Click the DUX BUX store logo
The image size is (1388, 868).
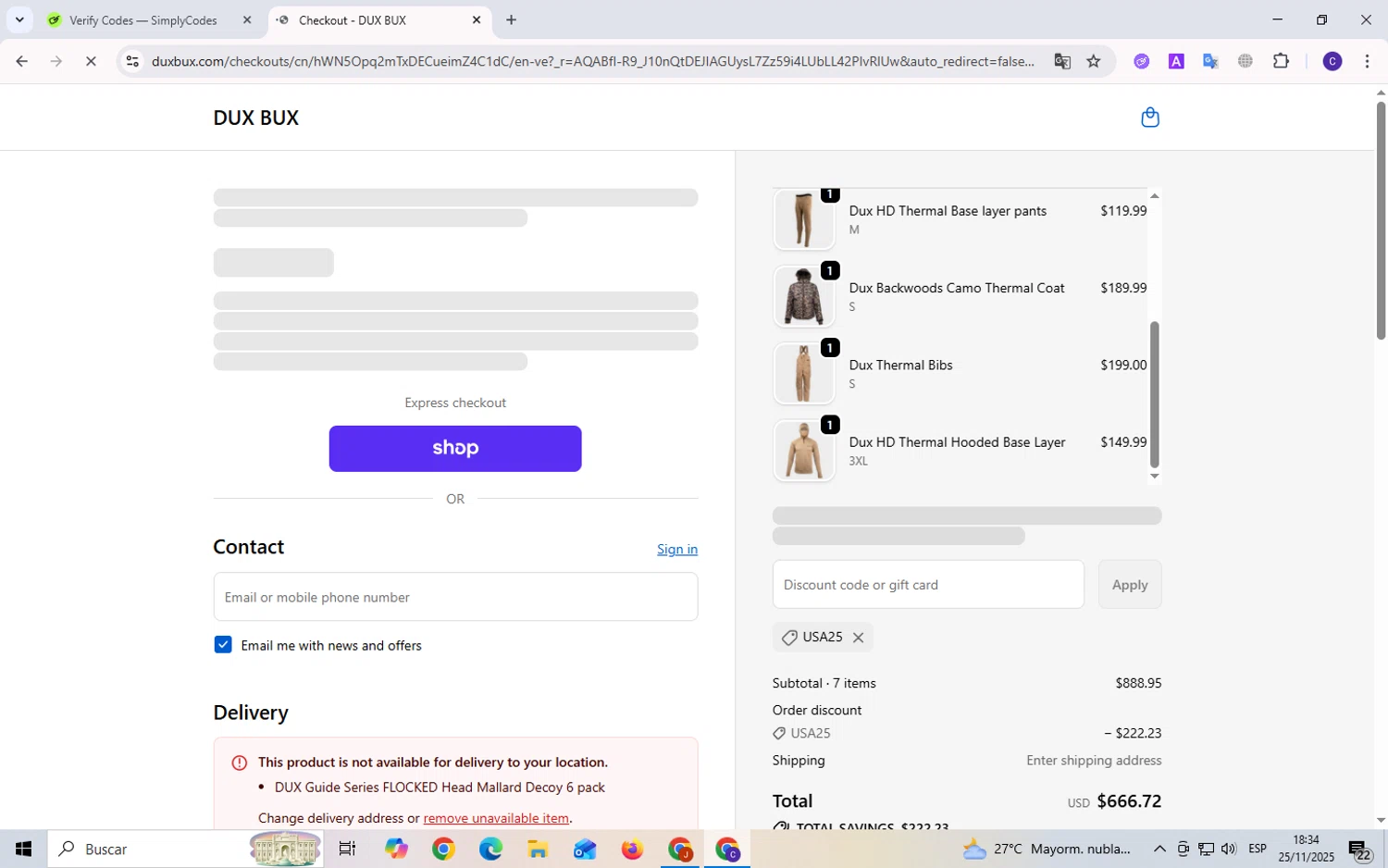256,118
